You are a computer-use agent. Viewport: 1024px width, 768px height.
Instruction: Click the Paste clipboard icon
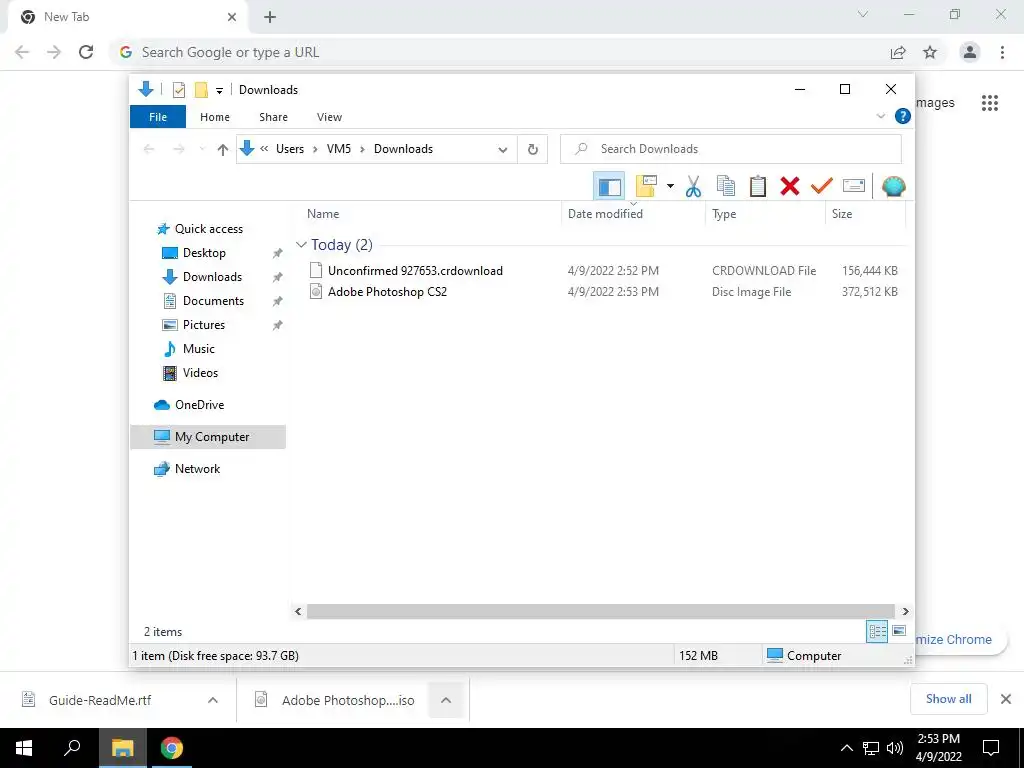point(758,187)
